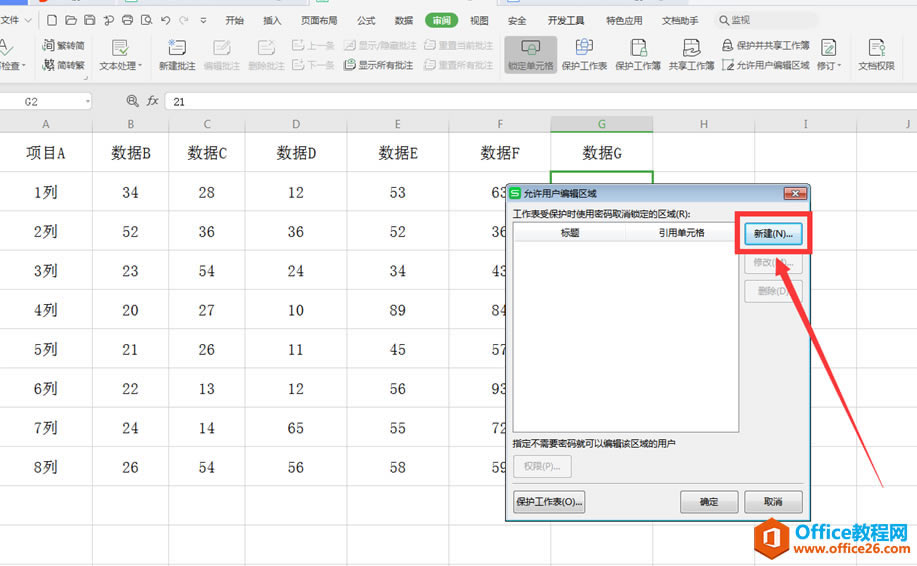Open the 文档权限 document permission tool

point(876,55)
